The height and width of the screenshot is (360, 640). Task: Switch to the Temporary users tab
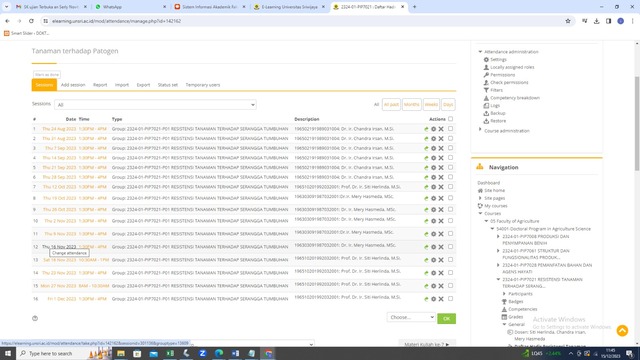coord(203,85)
